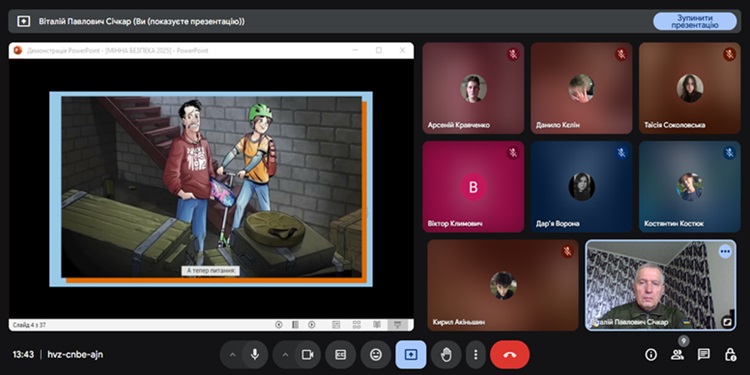Open more options three-dot menu

pyautogui.click(x=475, y=354)
